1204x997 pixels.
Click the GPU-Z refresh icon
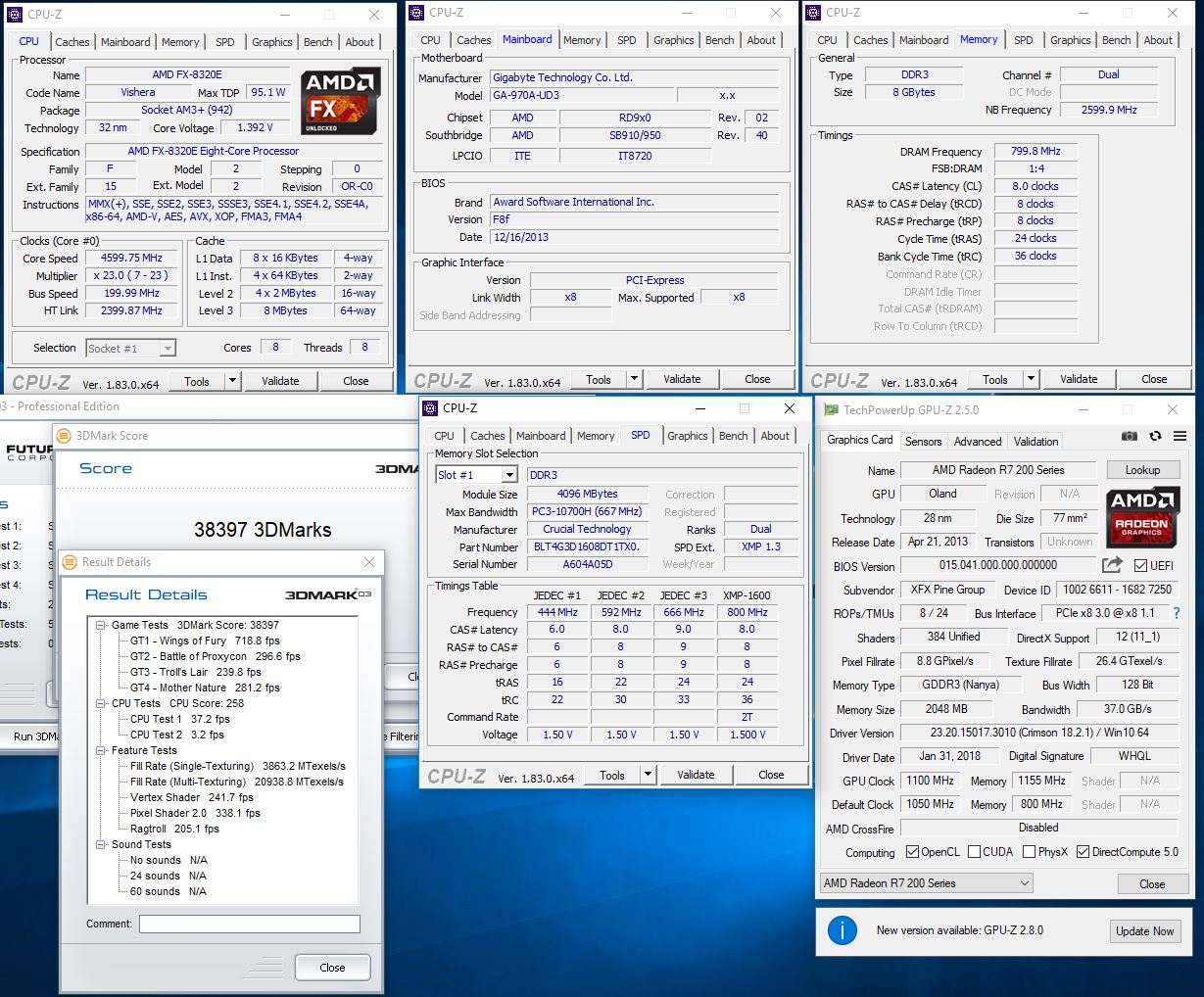point(1155,436)
